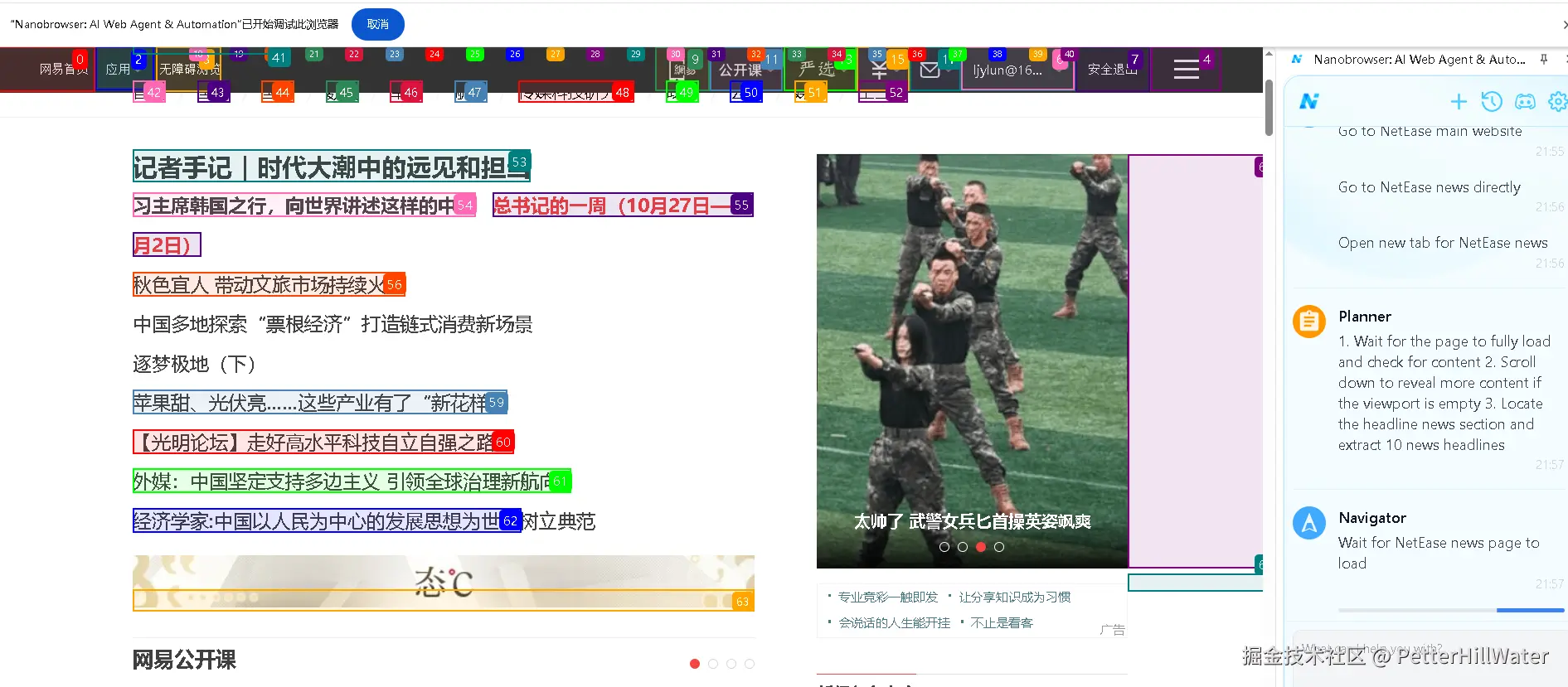
Task: Open ad link 专业竞彩一触即发
Action: point(887,597)
